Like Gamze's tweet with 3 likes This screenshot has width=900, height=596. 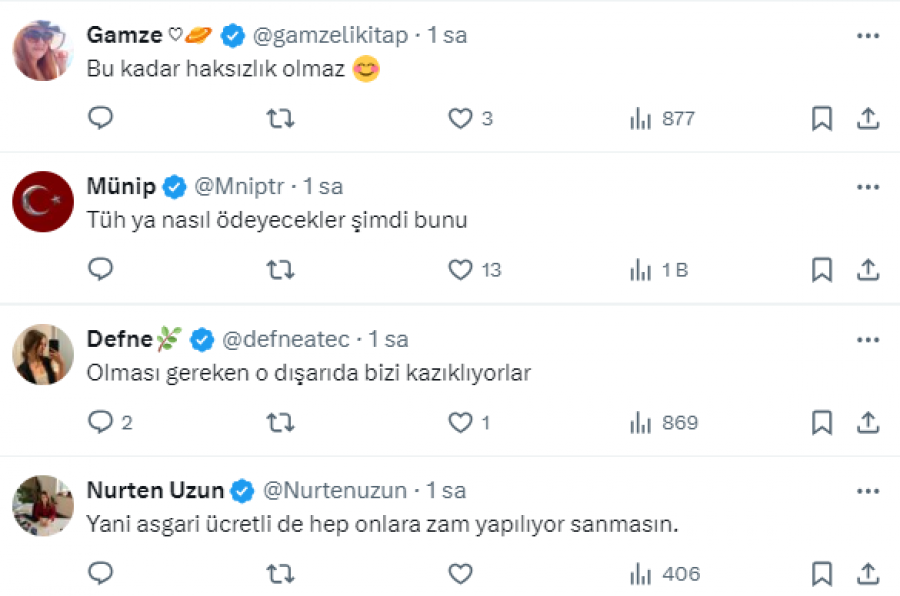coord(470,119)
